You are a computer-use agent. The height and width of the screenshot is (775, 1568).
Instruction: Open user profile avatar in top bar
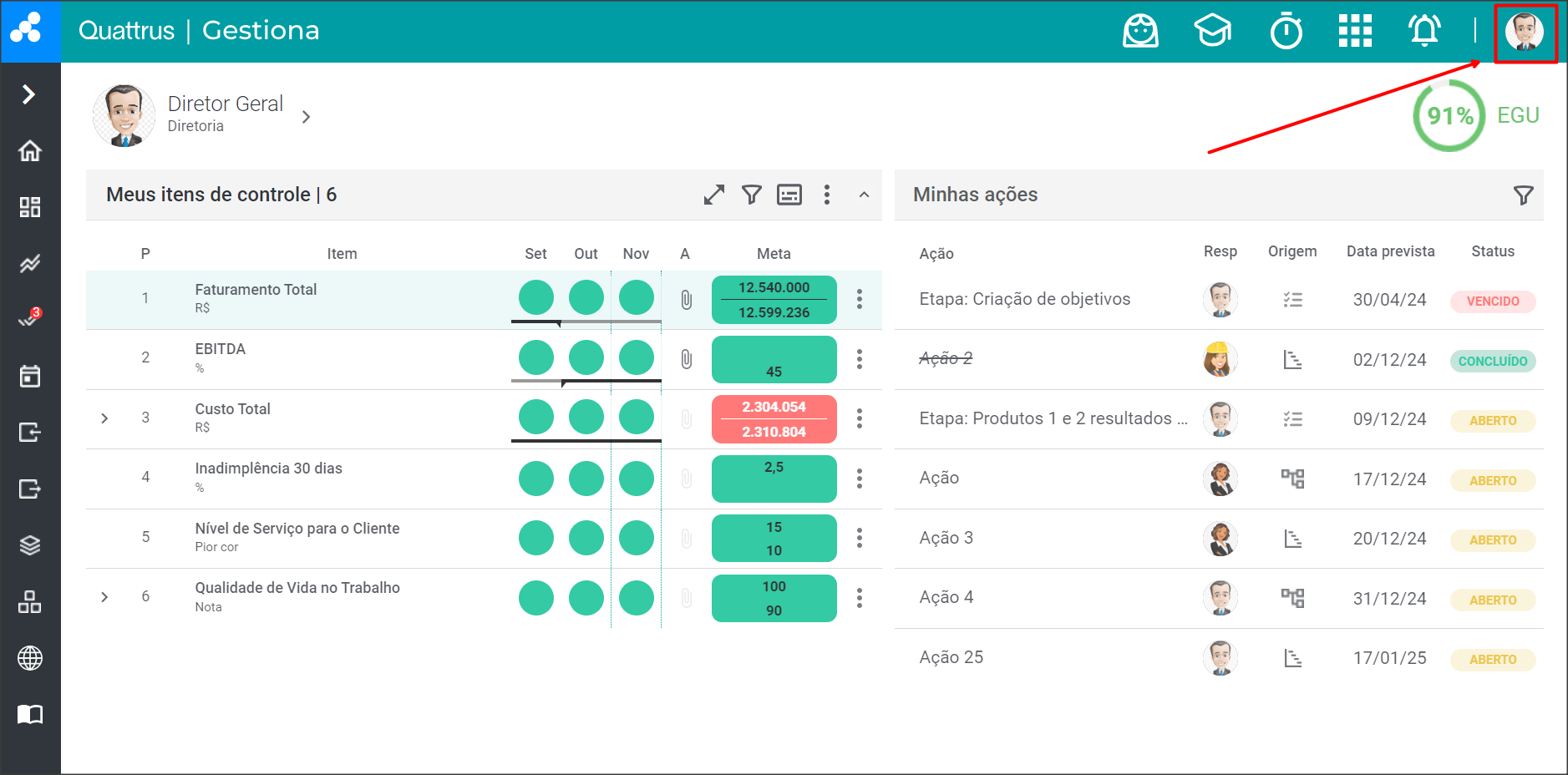pos(1525,32)
